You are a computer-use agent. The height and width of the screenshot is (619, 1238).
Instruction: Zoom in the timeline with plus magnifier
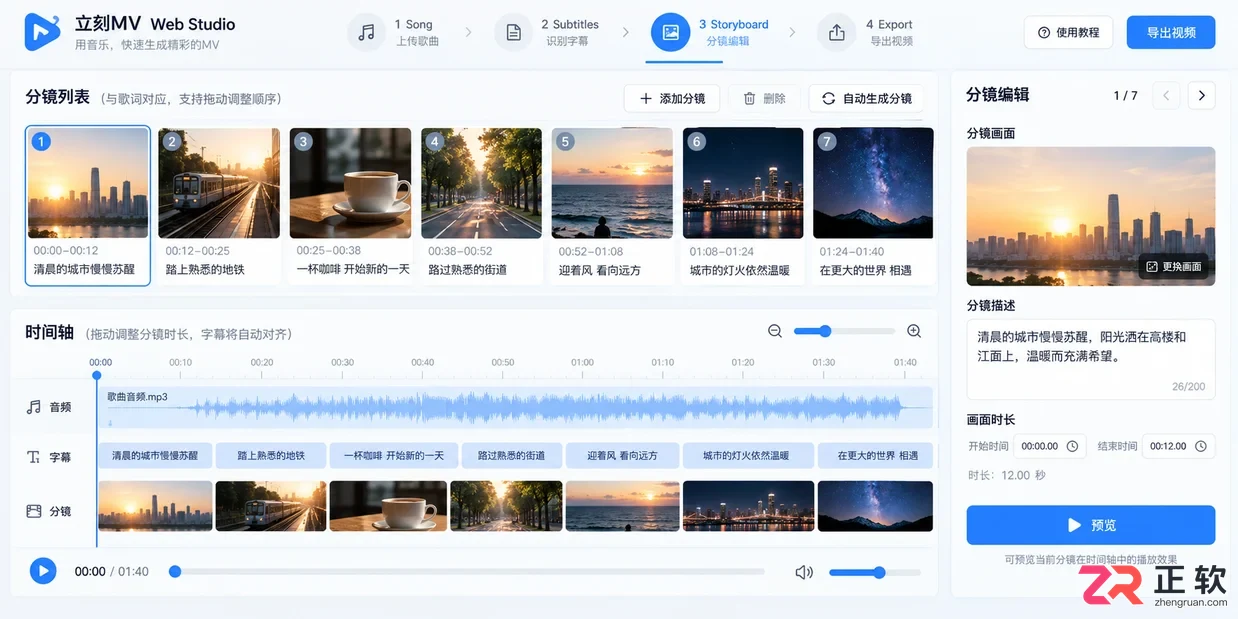[914, 331]
